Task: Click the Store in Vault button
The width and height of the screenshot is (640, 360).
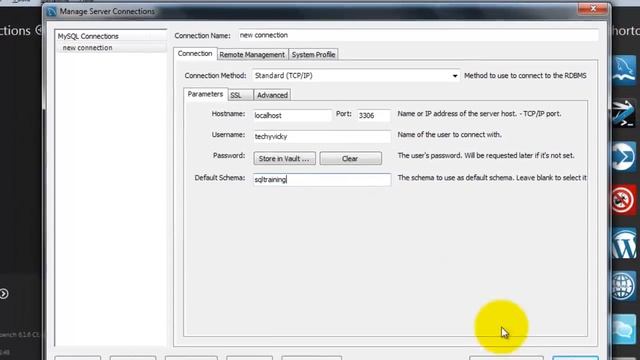Action: click(284, 158)
